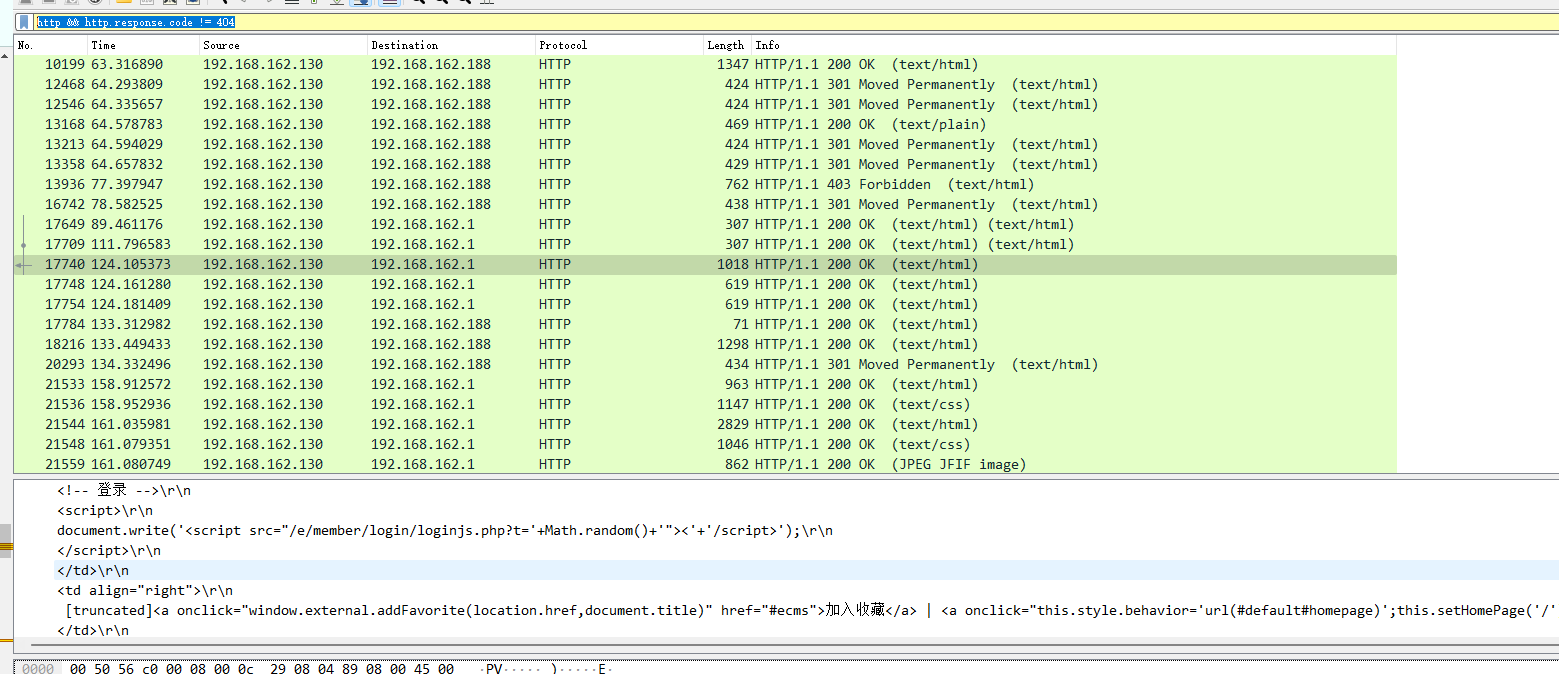Select packet 21536 text/css response
Image resolution: width=1559 pixels, height=674 pixels.
pyautogui.click(x=705, y=404)
